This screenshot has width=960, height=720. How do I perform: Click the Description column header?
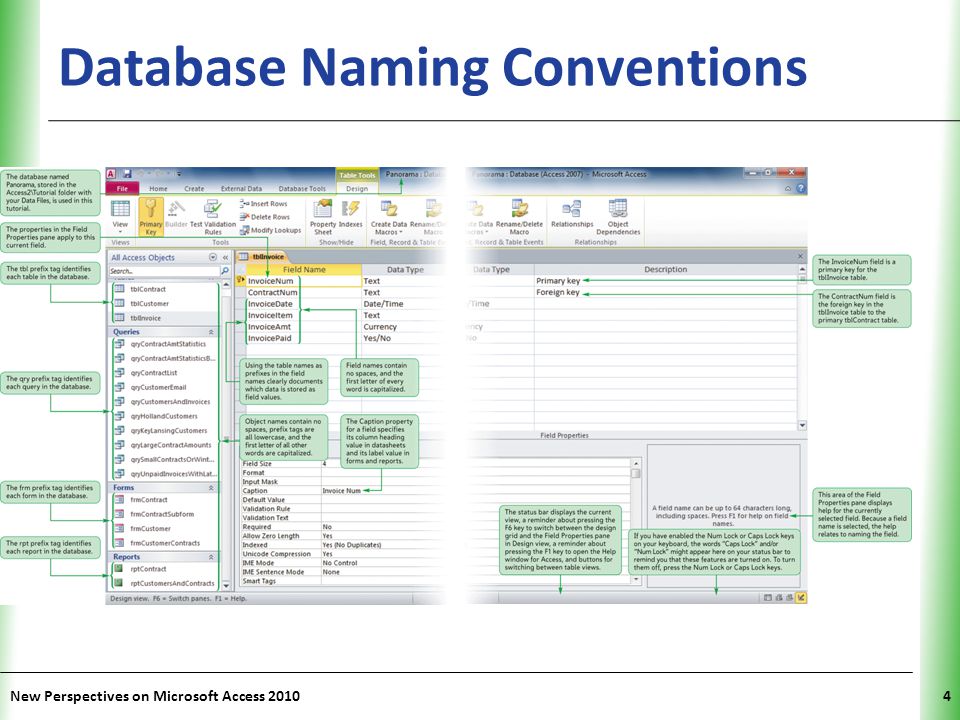click(666, 269)
